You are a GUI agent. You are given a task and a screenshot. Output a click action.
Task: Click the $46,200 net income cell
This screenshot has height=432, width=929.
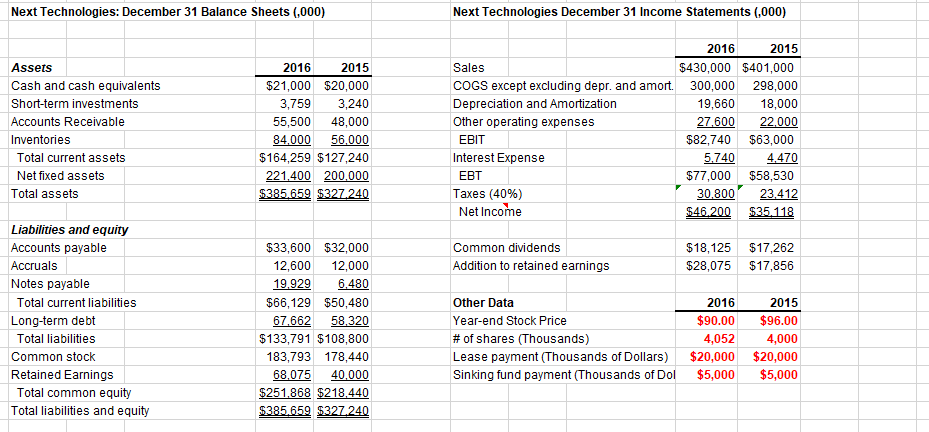pos(710,212)
